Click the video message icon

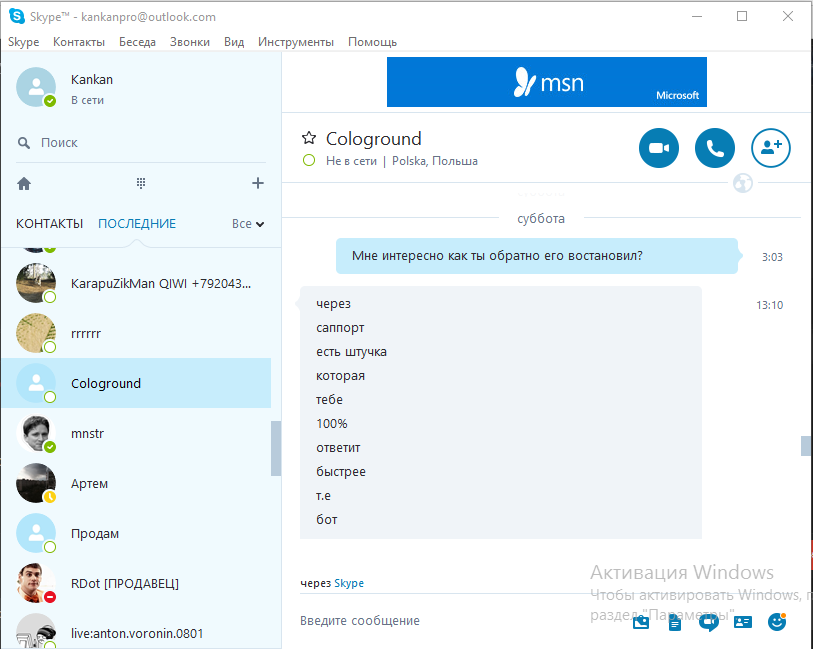click(x=708, y=622)
